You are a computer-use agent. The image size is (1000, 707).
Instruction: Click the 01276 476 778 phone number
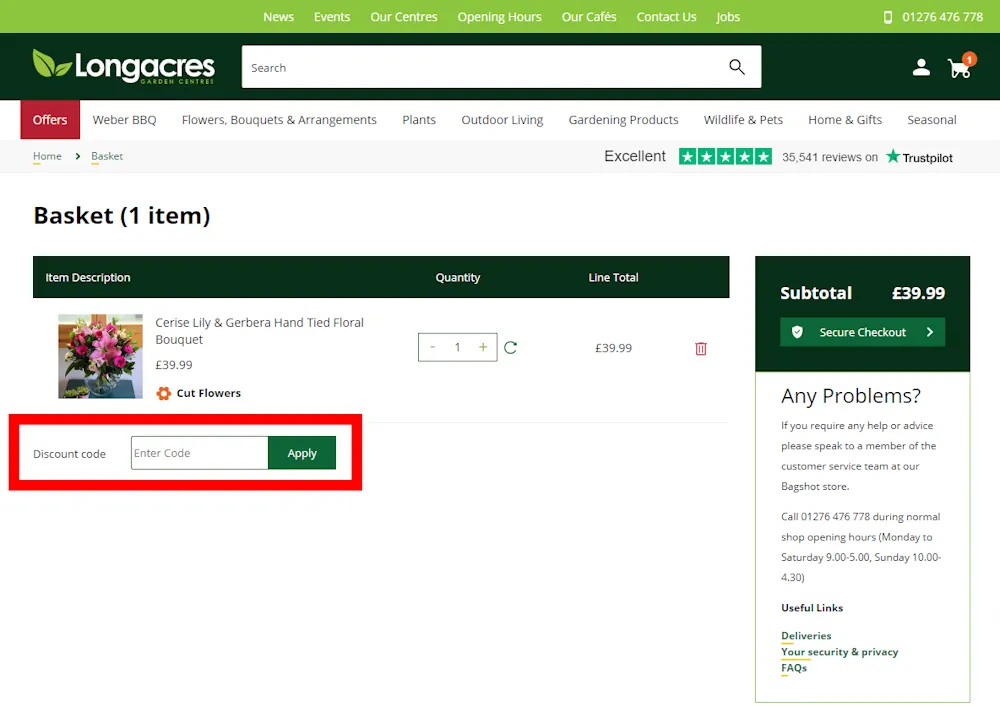[943, 17]
